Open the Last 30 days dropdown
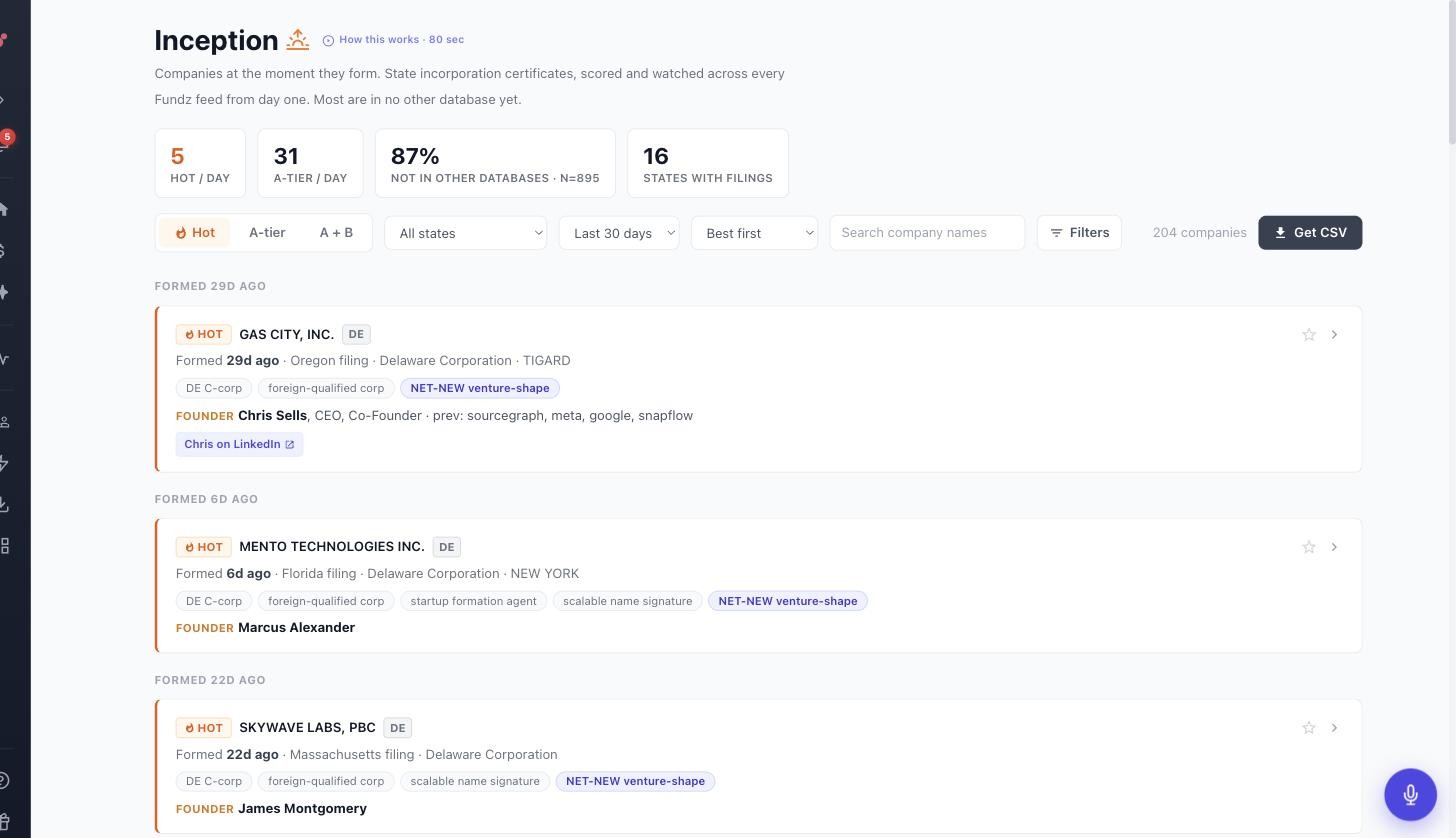This screenshot has width=1456, height=838. tap(619, 233)
